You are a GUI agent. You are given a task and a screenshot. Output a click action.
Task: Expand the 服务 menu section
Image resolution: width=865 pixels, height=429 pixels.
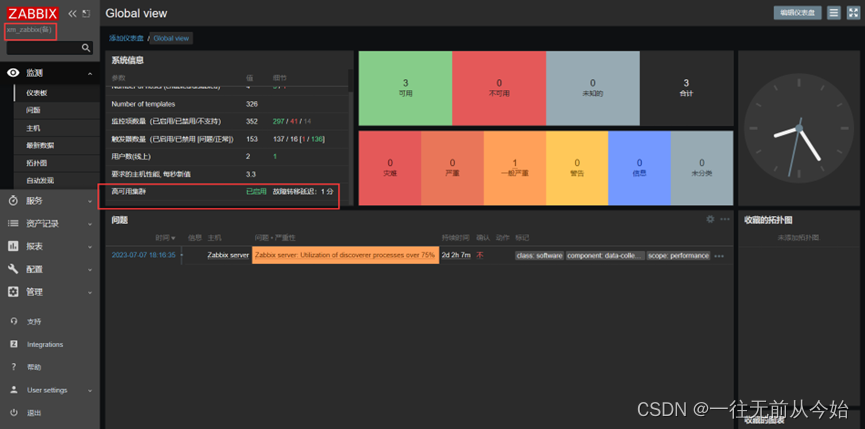(90, 201)
